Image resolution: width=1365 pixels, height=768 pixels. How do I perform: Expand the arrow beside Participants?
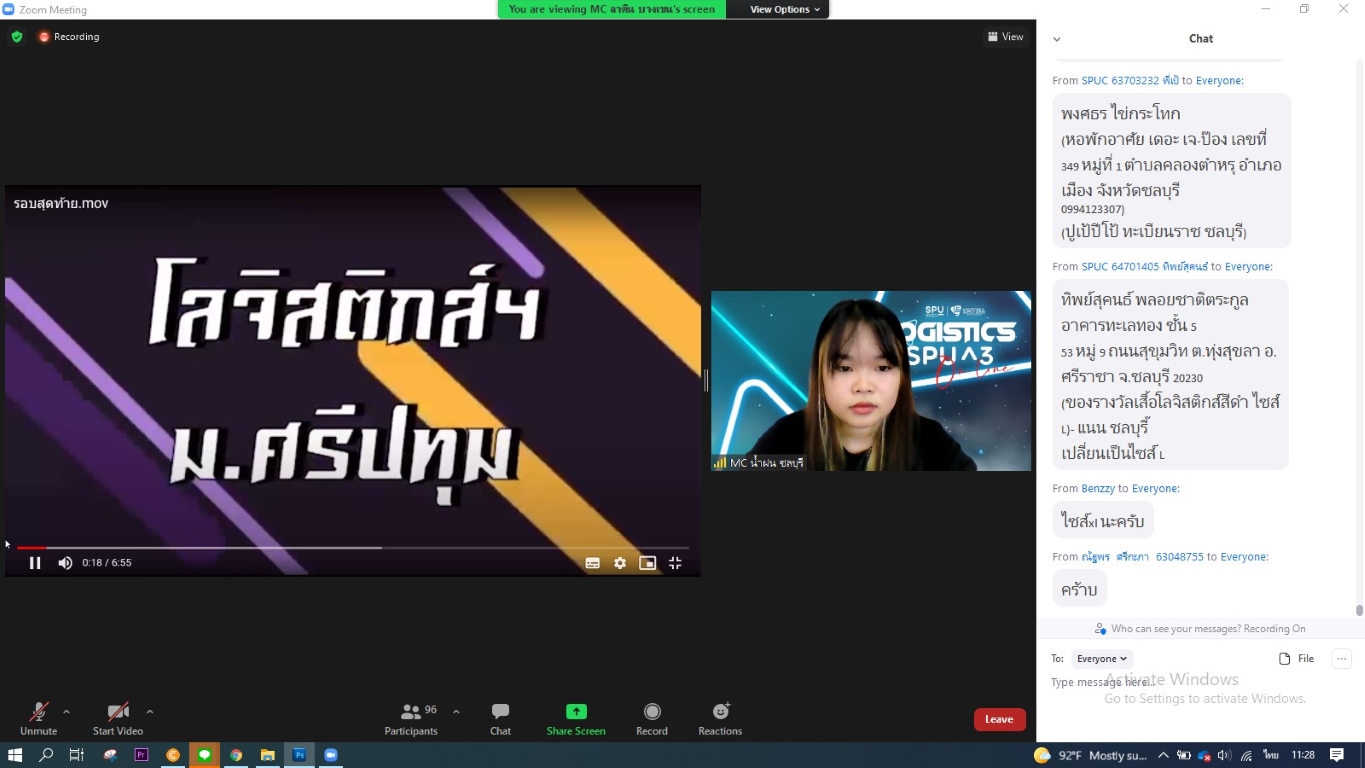tap(456, 712)
